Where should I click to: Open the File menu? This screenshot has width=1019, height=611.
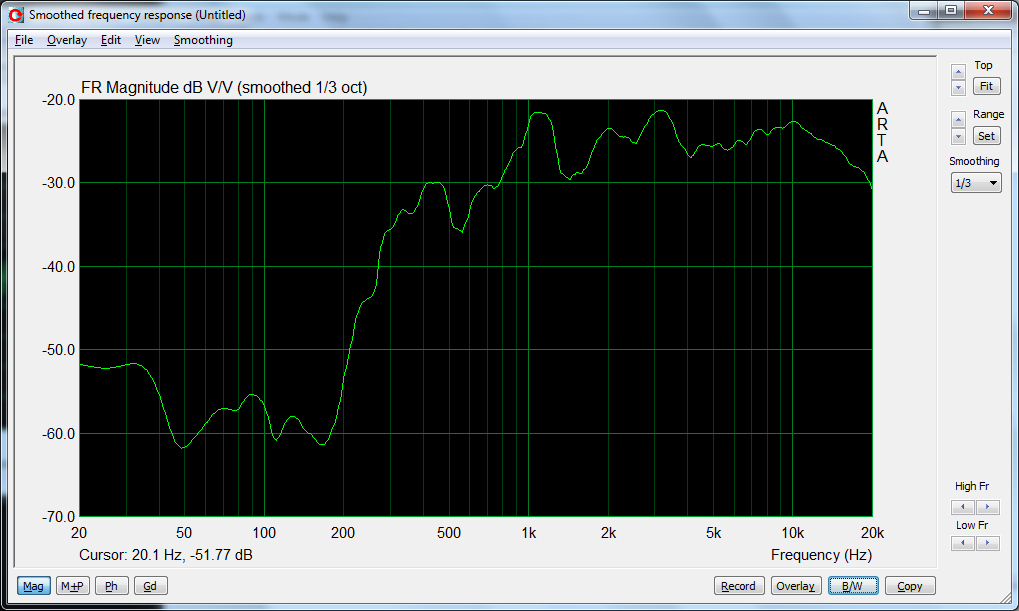pyautogui.click(x=24, y=40)
